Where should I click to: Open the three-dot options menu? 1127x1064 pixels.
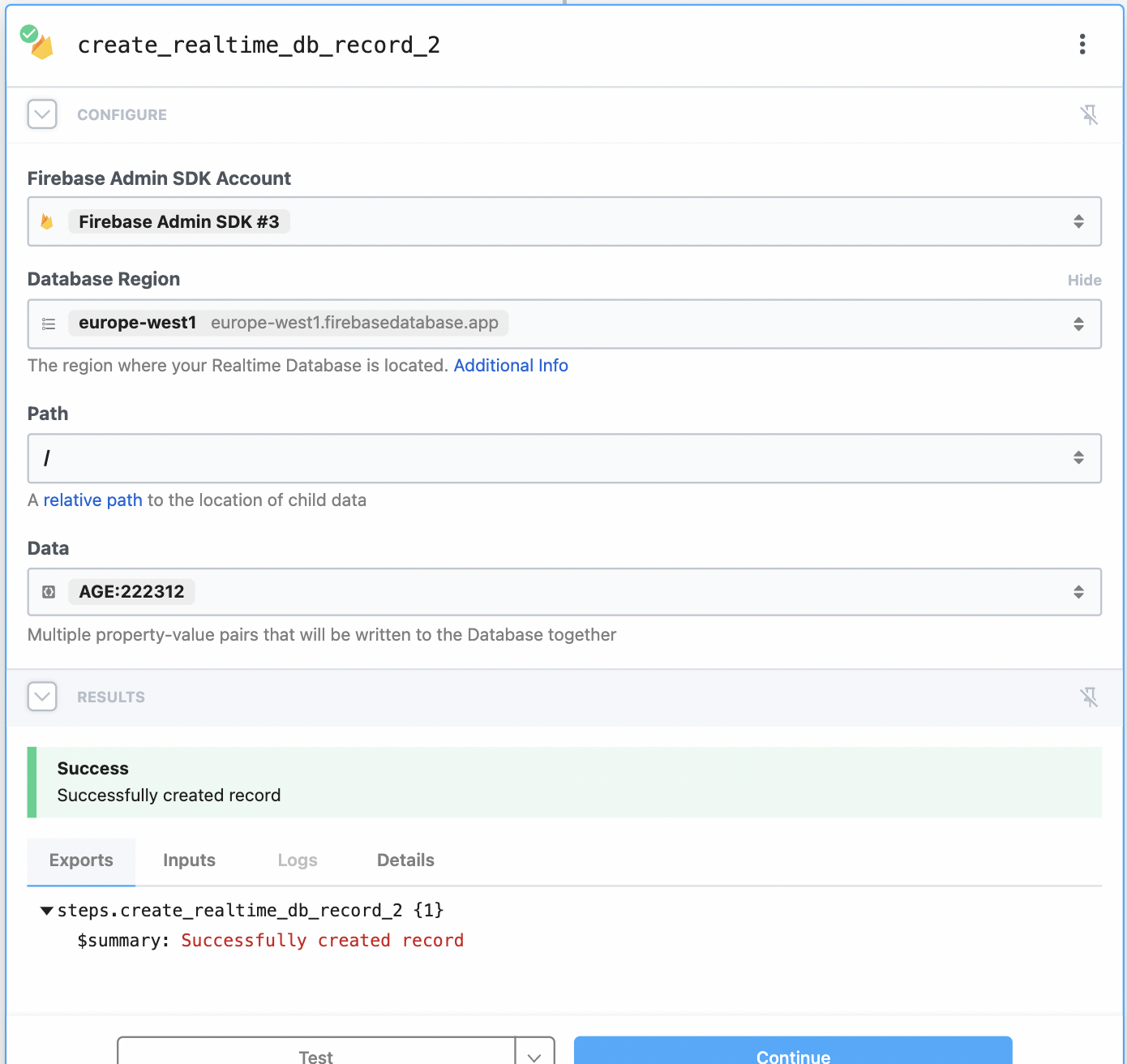pyautogui.click(x=1082, y=45)
